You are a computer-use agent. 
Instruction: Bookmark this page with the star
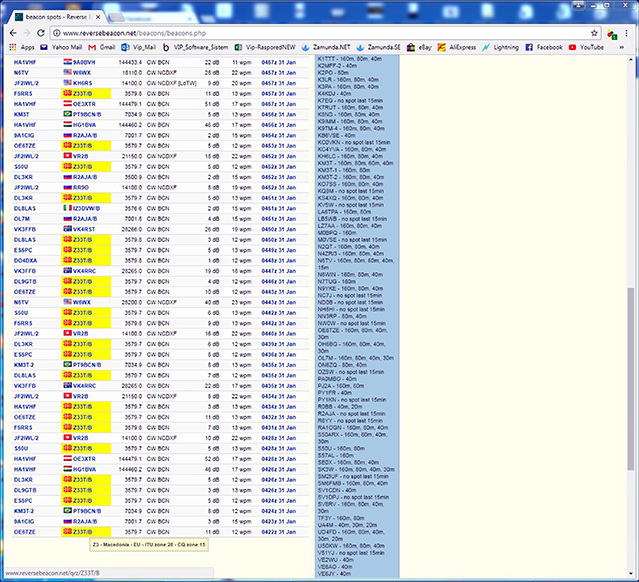(594, 33)
